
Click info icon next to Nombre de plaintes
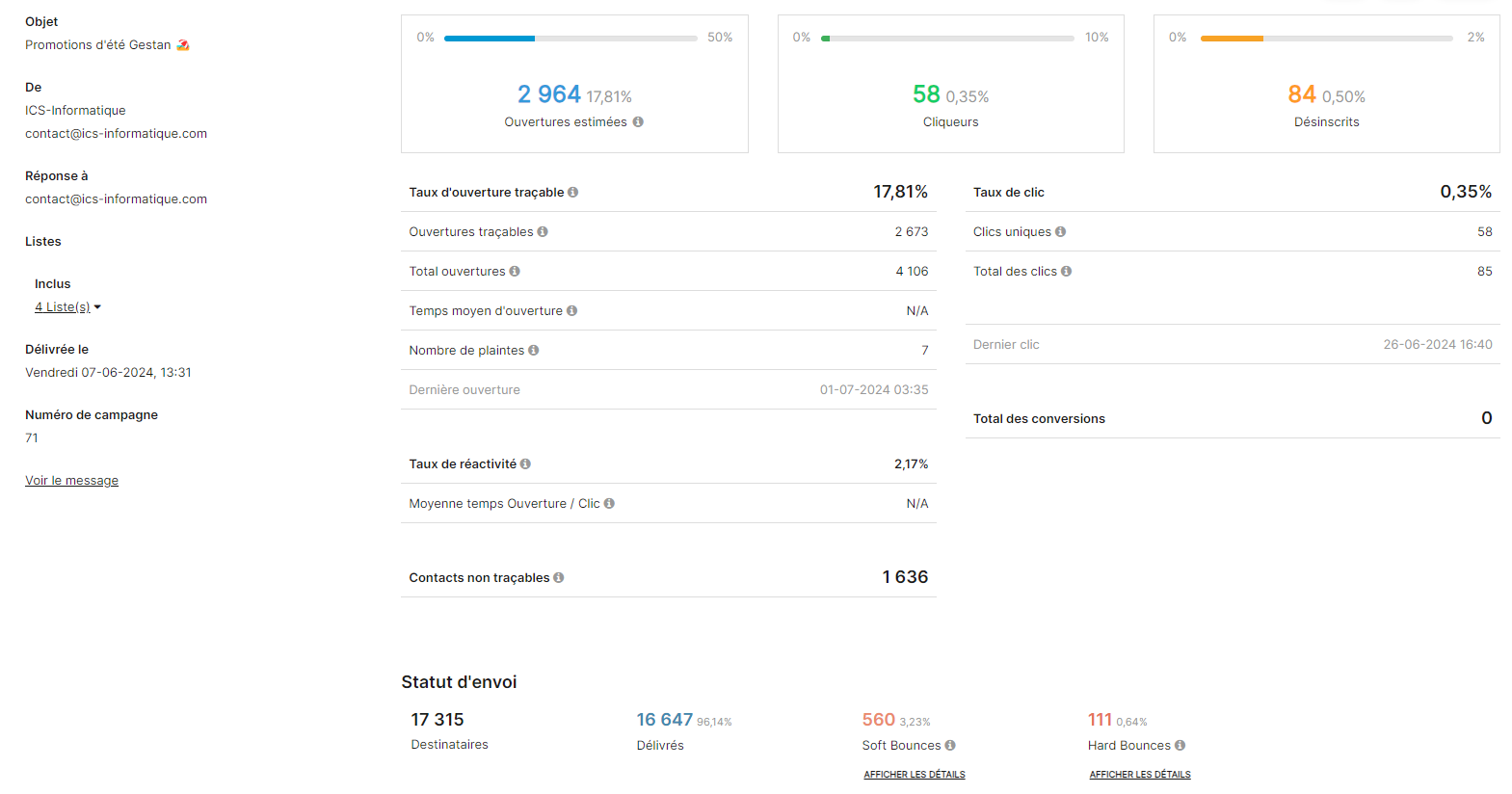click(533, 351)
